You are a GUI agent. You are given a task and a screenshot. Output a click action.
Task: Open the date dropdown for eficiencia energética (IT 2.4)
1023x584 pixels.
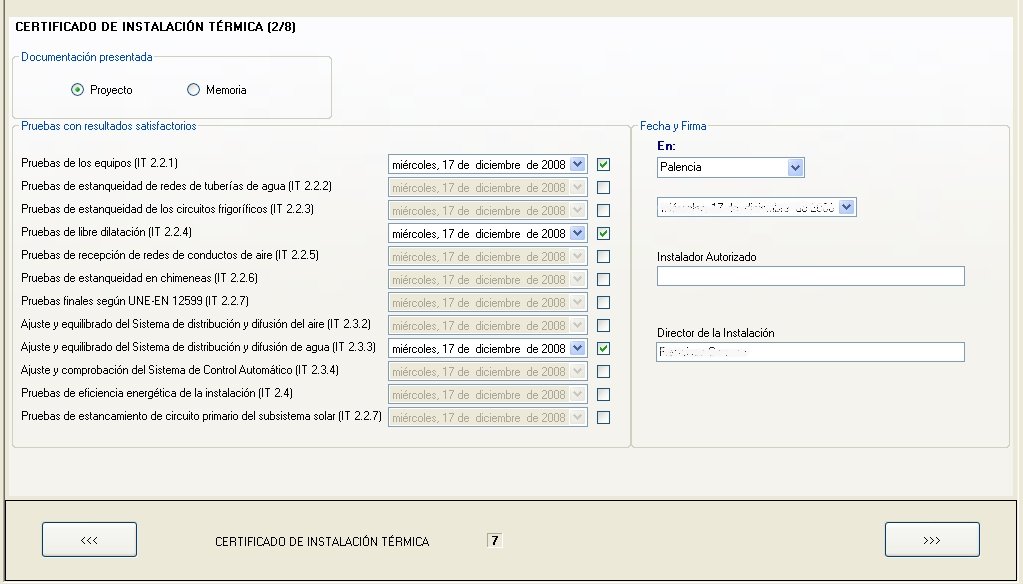coord(577,395)
